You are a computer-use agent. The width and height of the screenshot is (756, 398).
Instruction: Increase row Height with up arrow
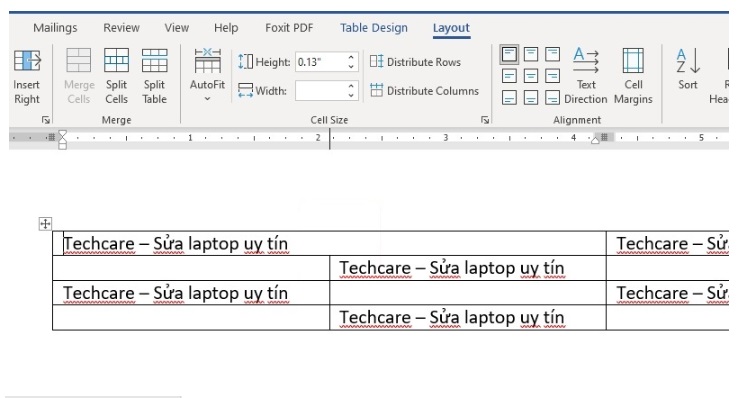click(x=351, y=57)
